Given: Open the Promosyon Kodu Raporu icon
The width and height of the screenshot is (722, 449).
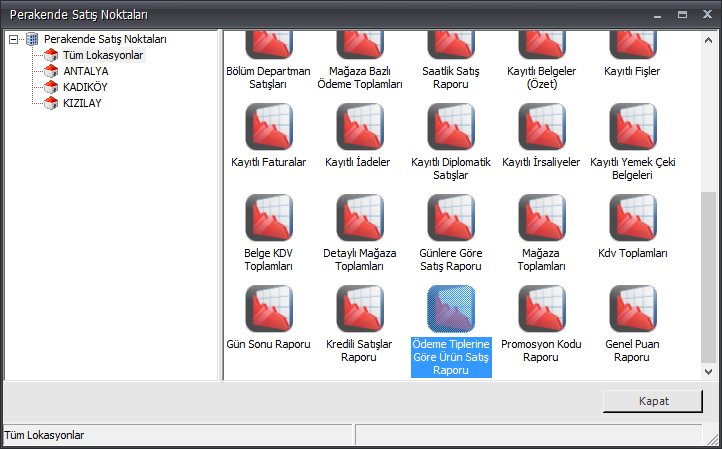Looking at the screenshot, I should pos(542,309).
